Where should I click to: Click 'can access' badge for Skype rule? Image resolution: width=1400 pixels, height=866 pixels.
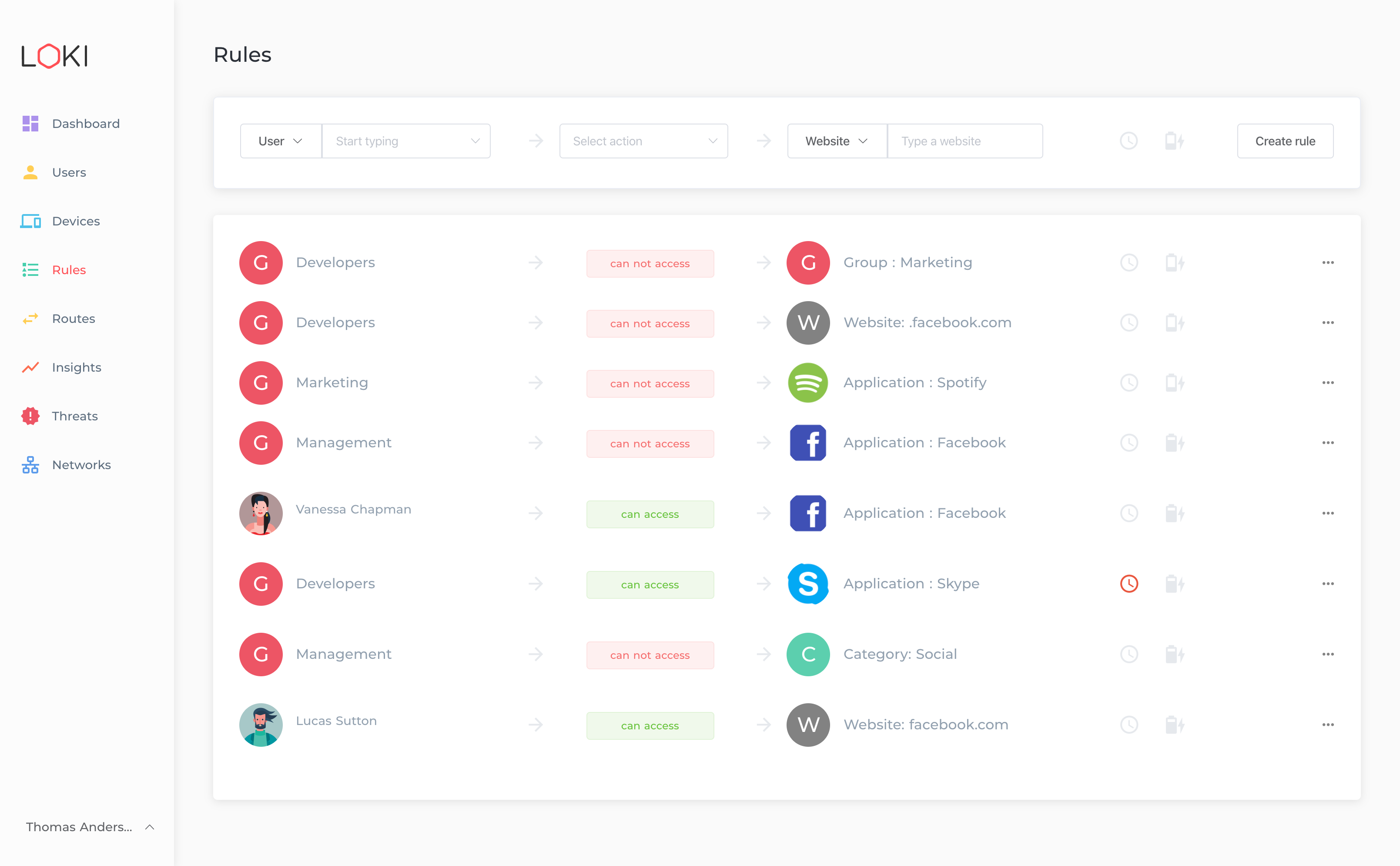point(650,585)
